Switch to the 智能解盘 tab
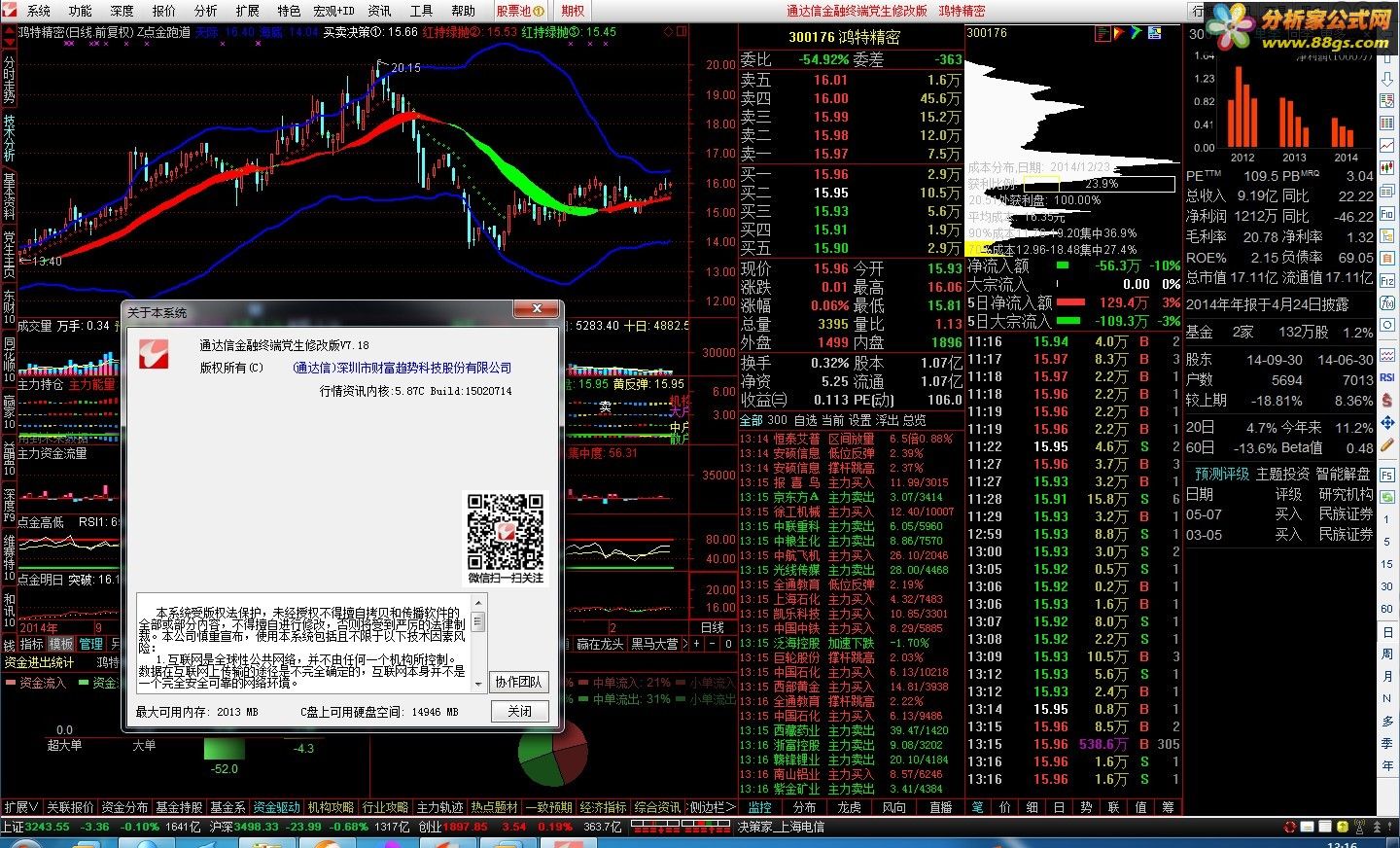Image resolution: width=1400 pixels, height=848 pixels. point(1343,474)
